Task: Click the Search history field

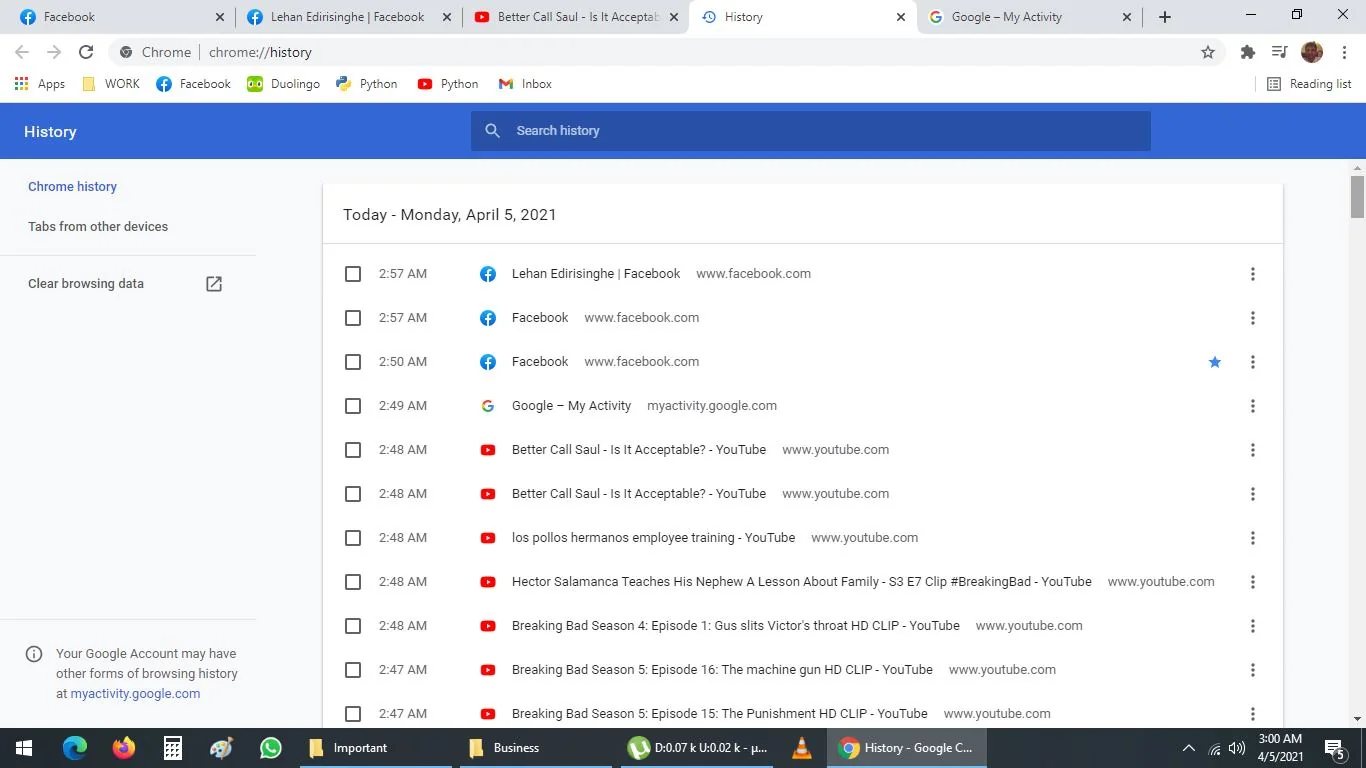Action: click(x=811, y=131)
